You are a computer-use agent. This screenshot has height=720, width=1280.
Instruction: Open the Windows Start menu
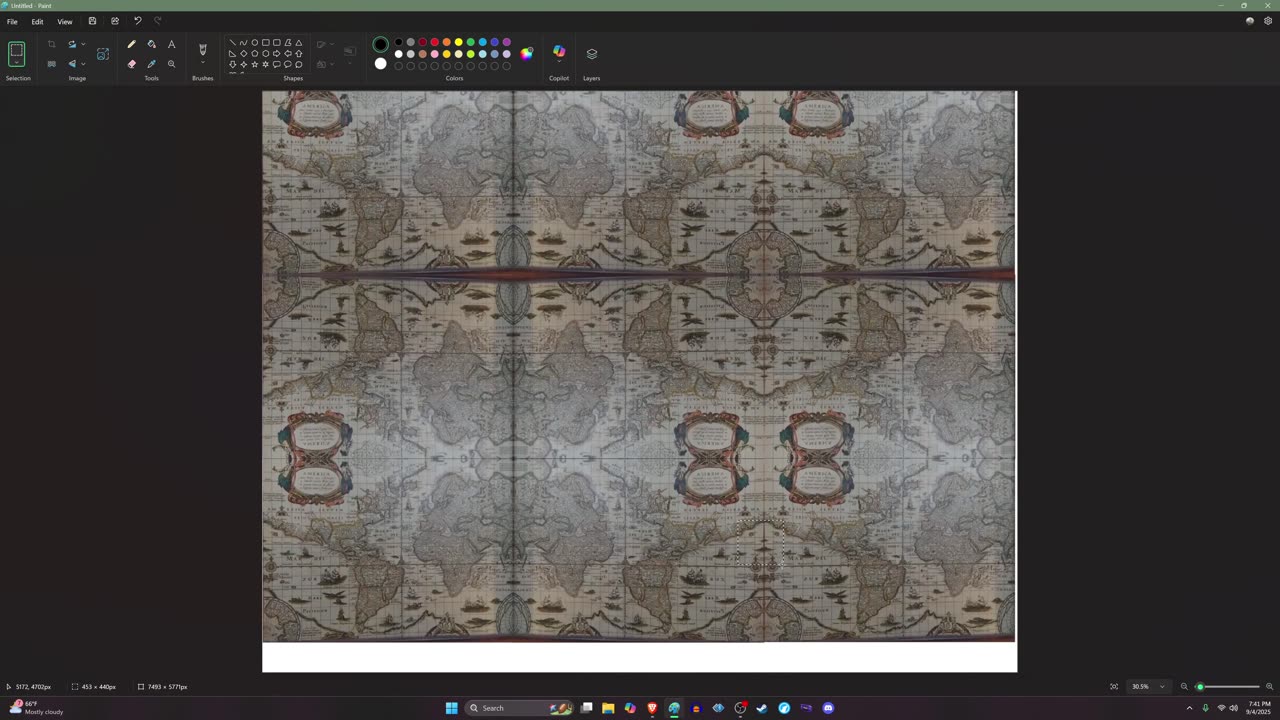tap(451, 708)
